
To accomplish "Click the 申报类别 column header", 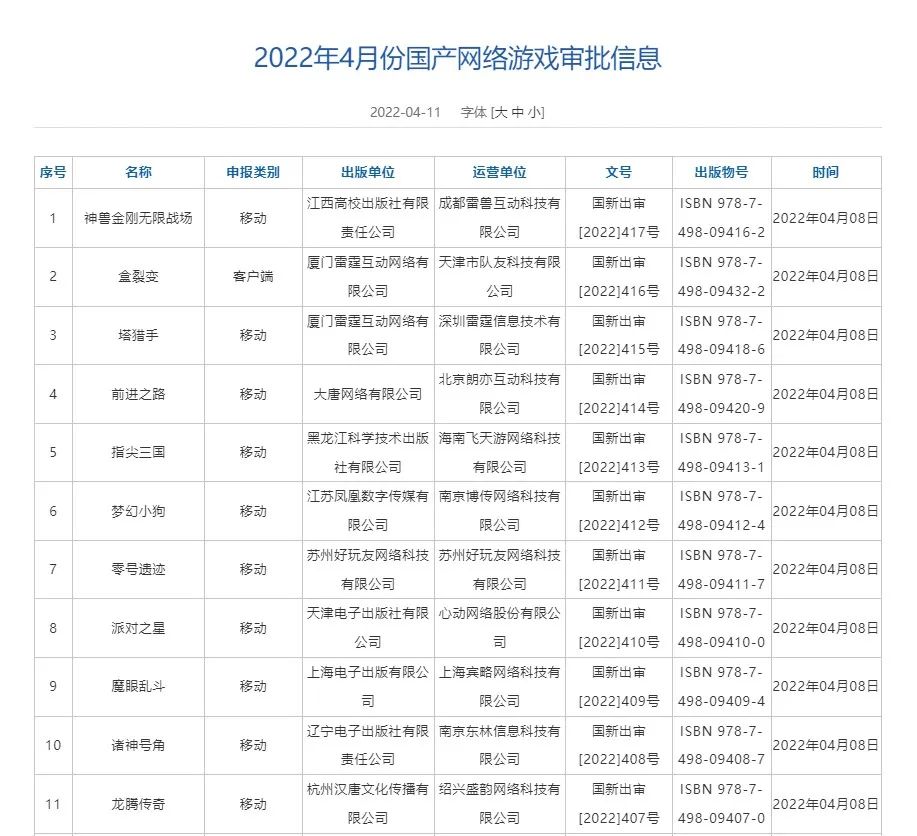I will (x=253, y=172).
